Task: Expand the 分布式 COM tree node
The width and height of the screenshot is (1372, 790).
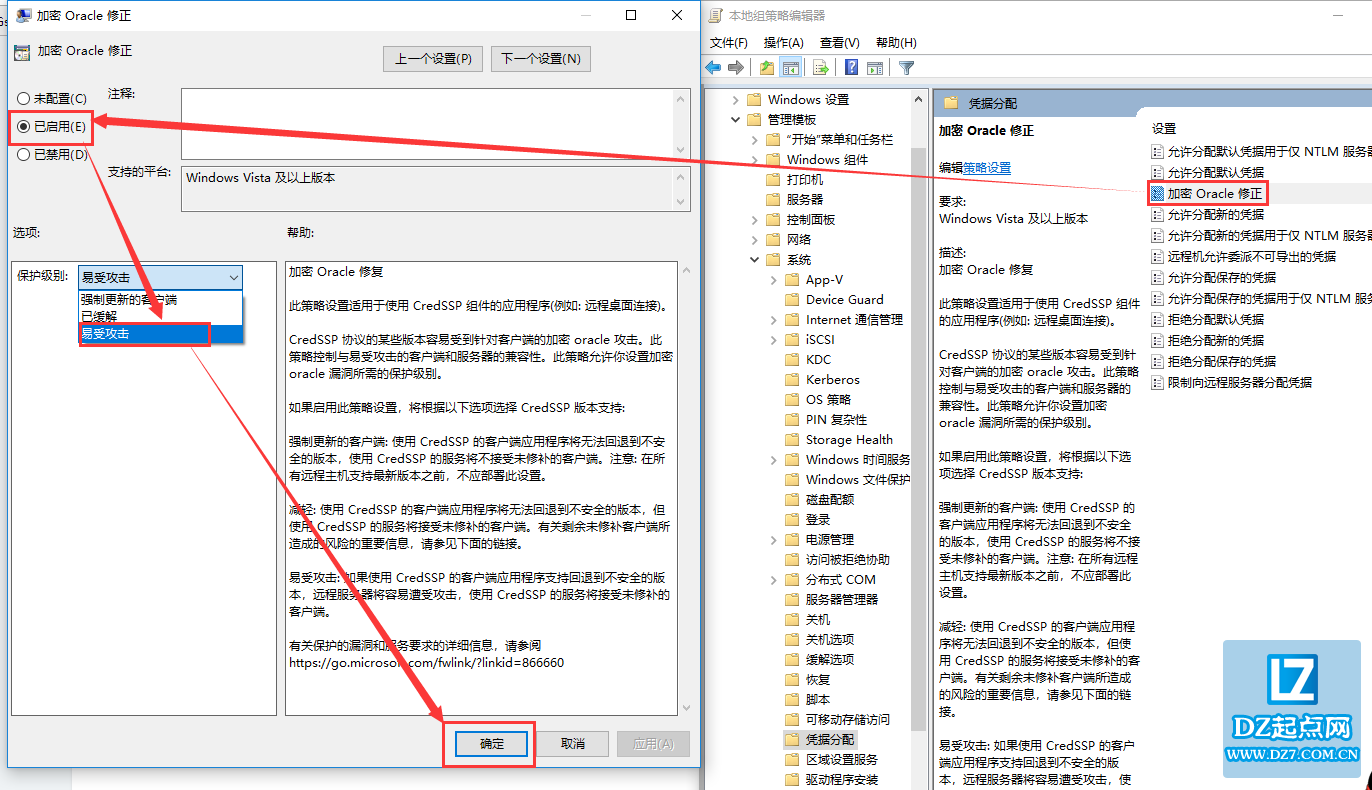Action: click(x=774, y=579)
